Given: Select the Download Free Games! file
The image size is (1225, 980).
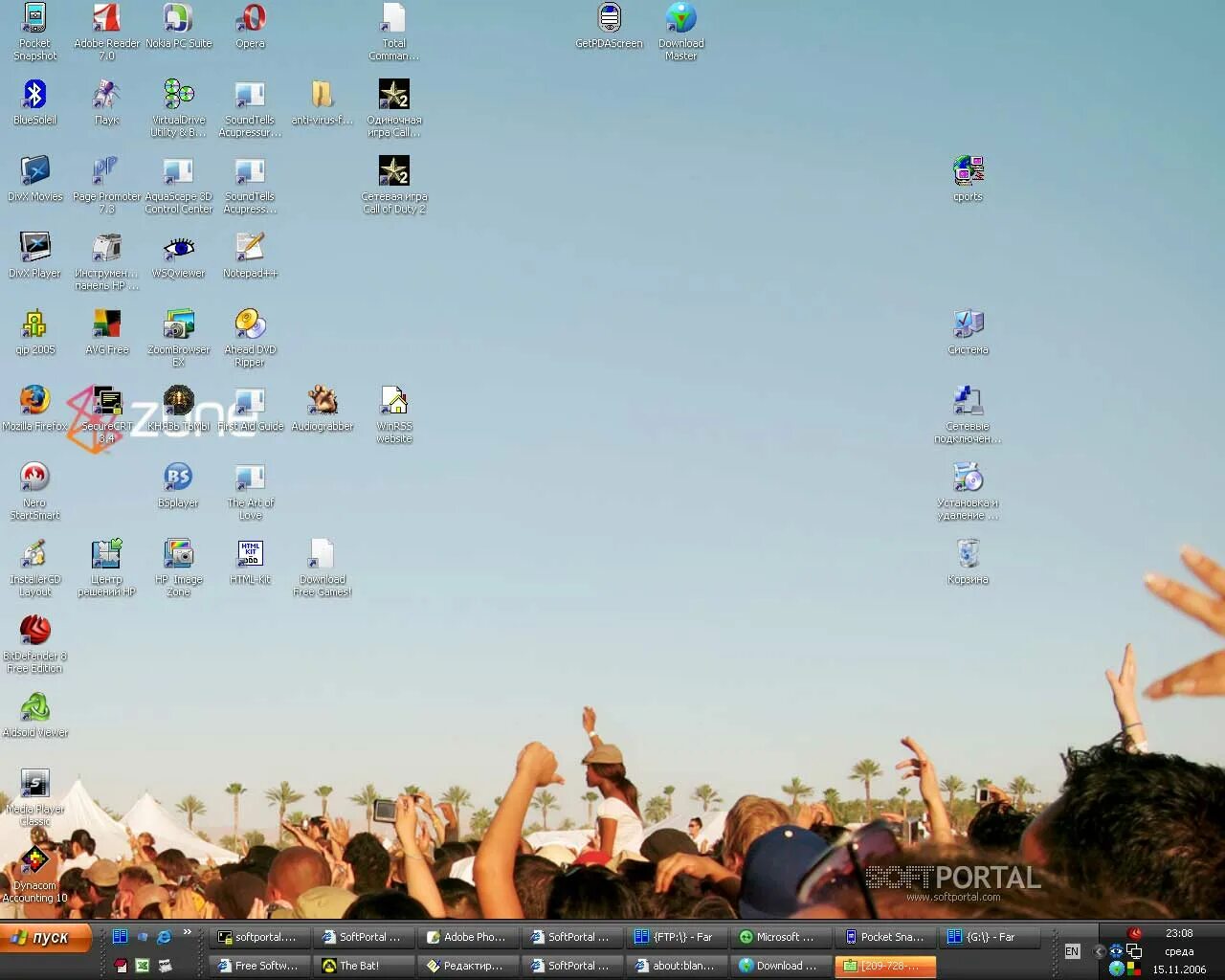Looking at the screenshot, I should click(322, 568).
